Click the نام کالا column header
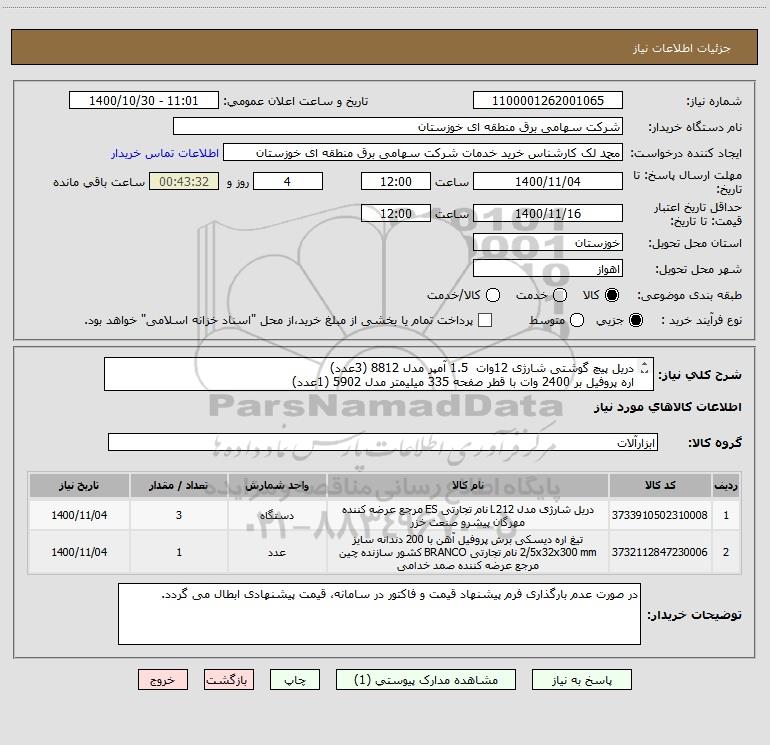 468,486
